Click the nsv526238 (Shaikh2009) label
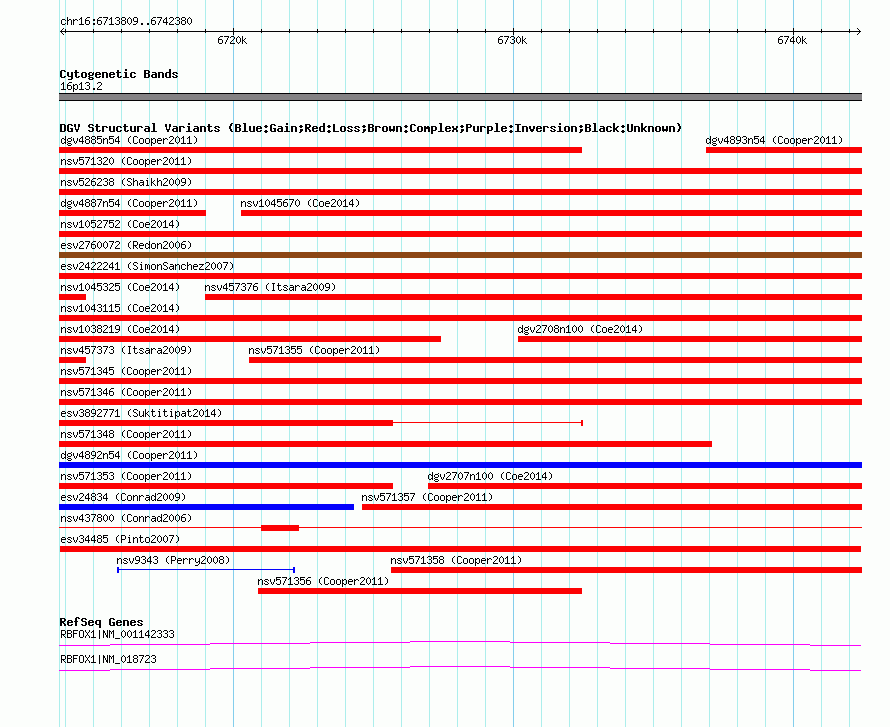 coord(126,182)
